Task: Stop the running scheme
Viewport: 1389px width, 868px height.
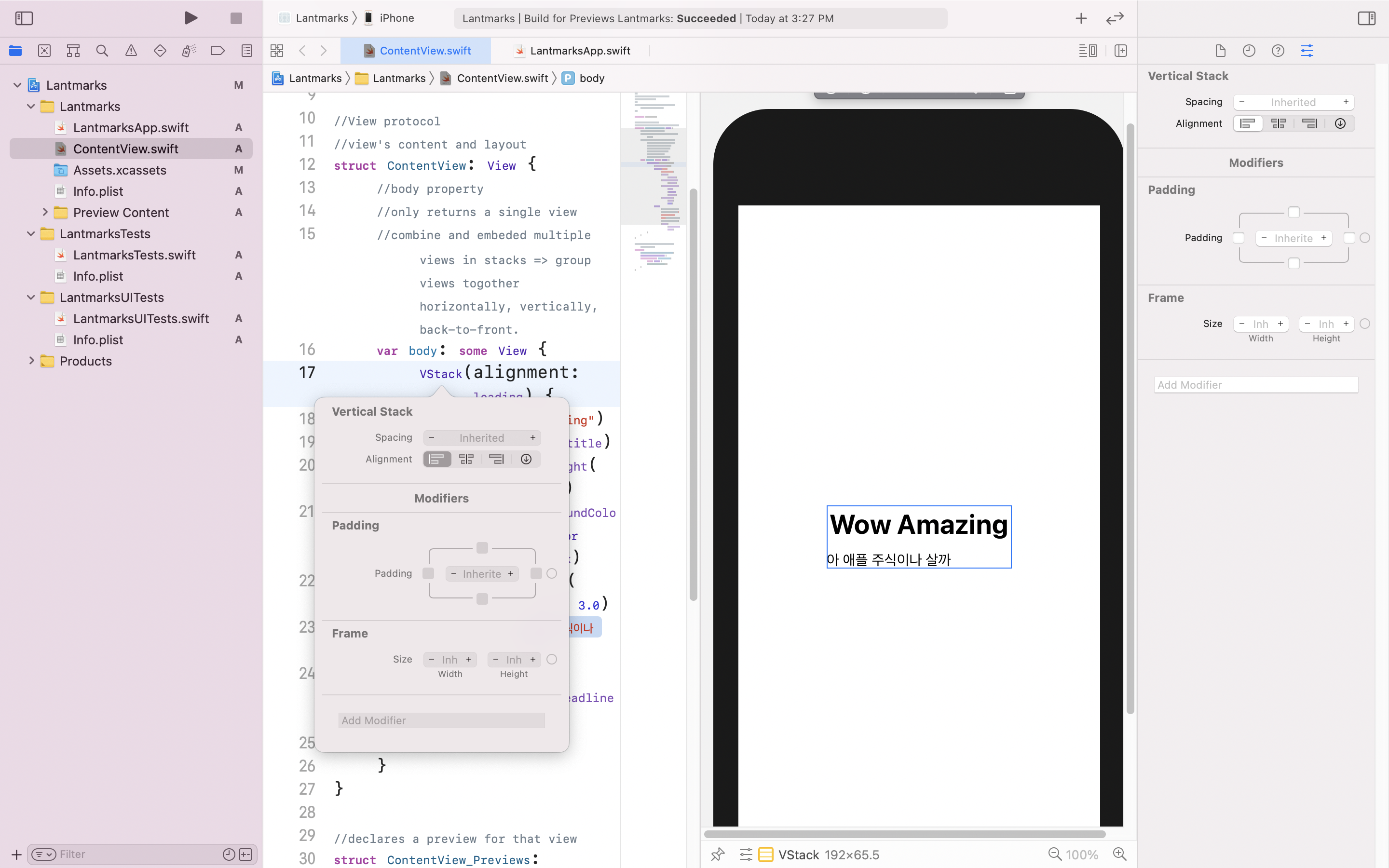Action: [x=236, y=18]
